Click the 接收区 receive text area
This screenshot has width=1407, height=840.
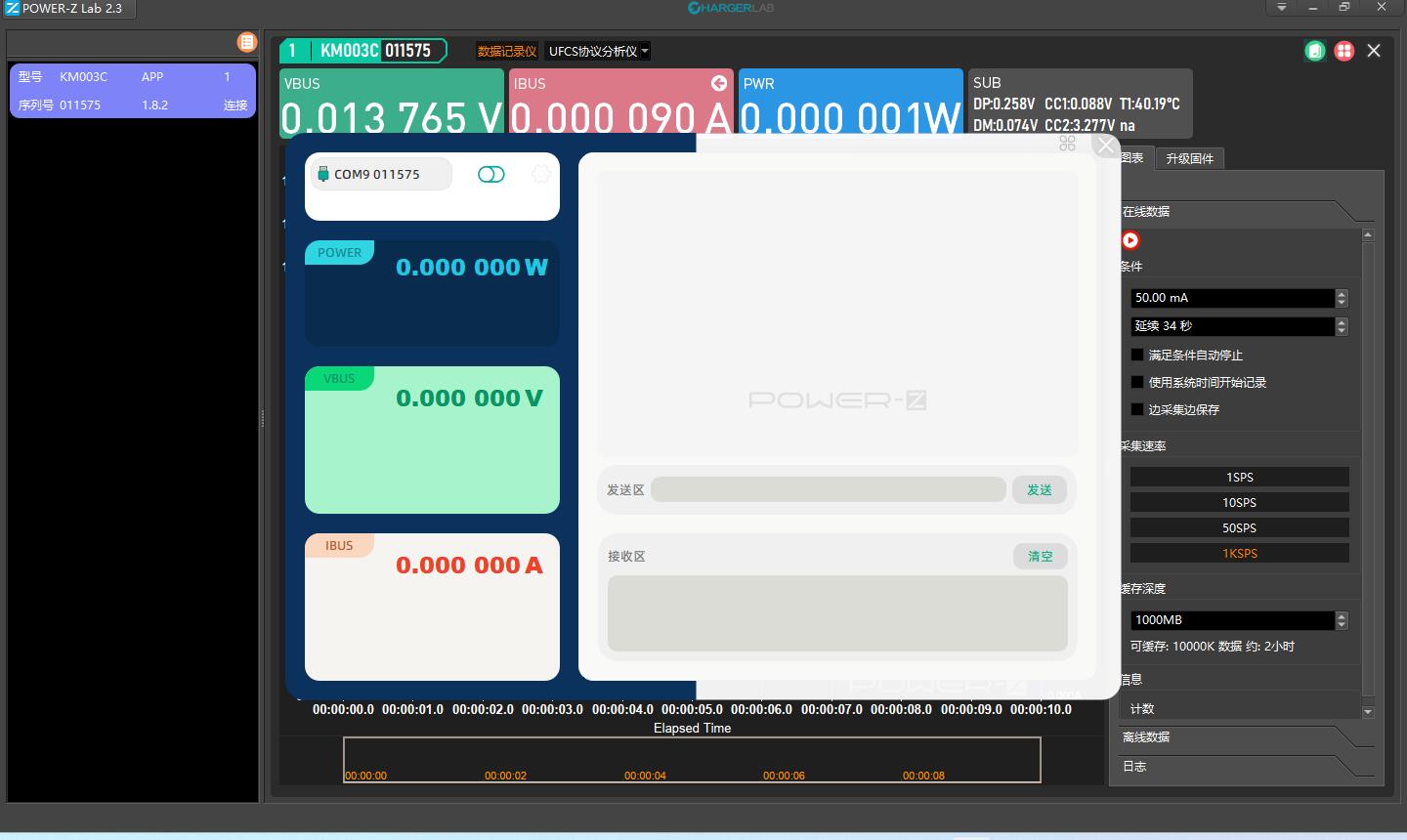pos(837,613)
